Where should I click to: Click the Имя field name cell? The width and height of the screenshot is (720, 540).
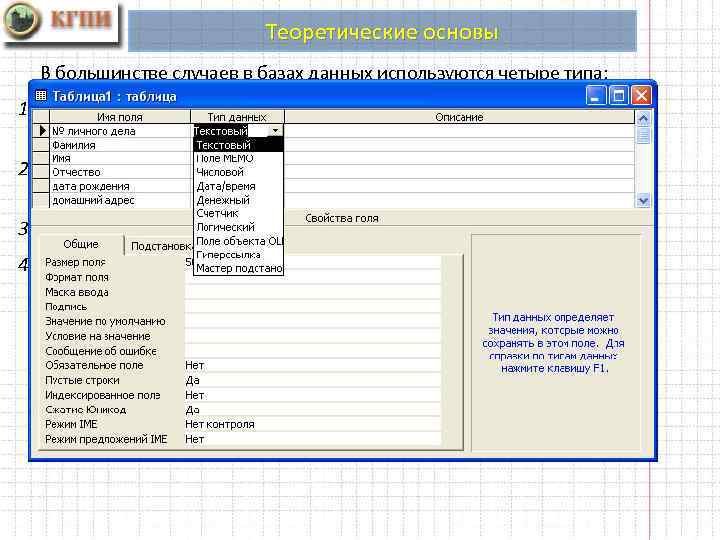click(x=120, y=158)
